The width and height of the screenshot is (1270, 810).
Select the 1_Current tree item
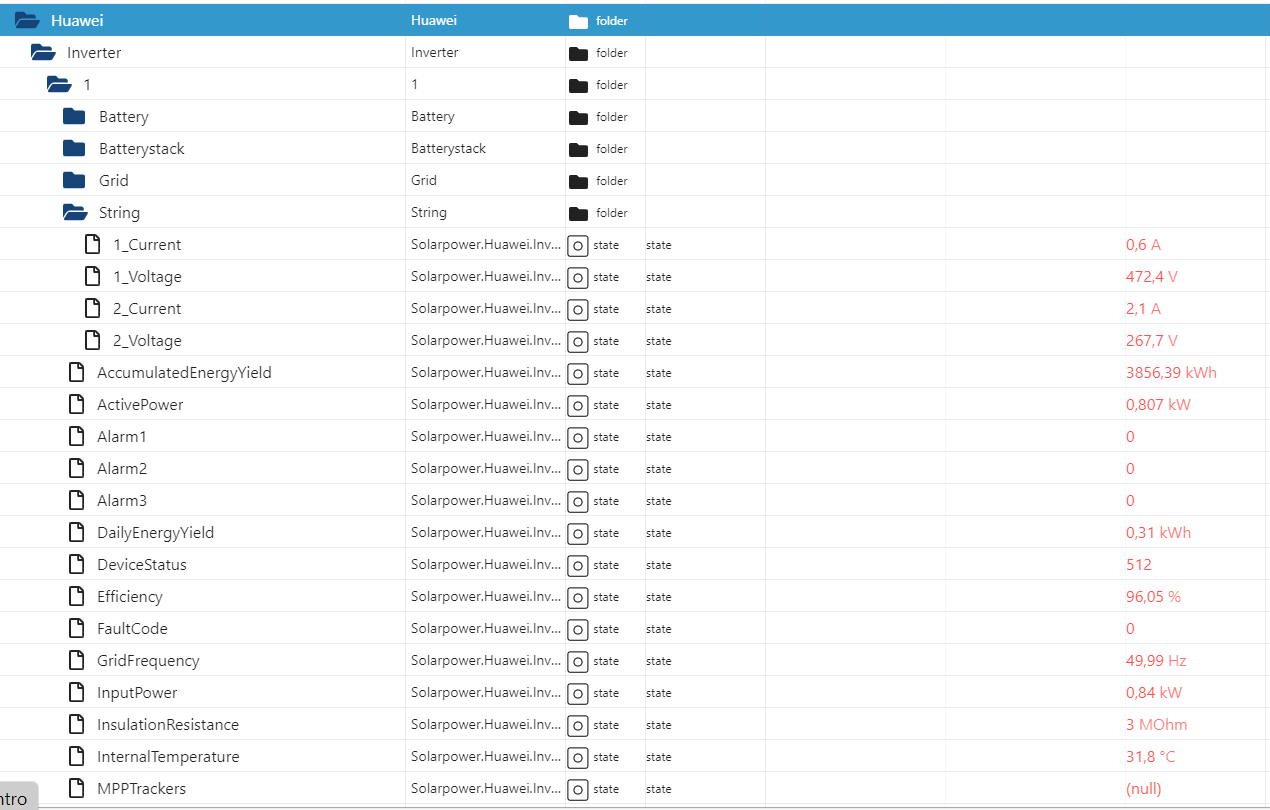[147, 244]
